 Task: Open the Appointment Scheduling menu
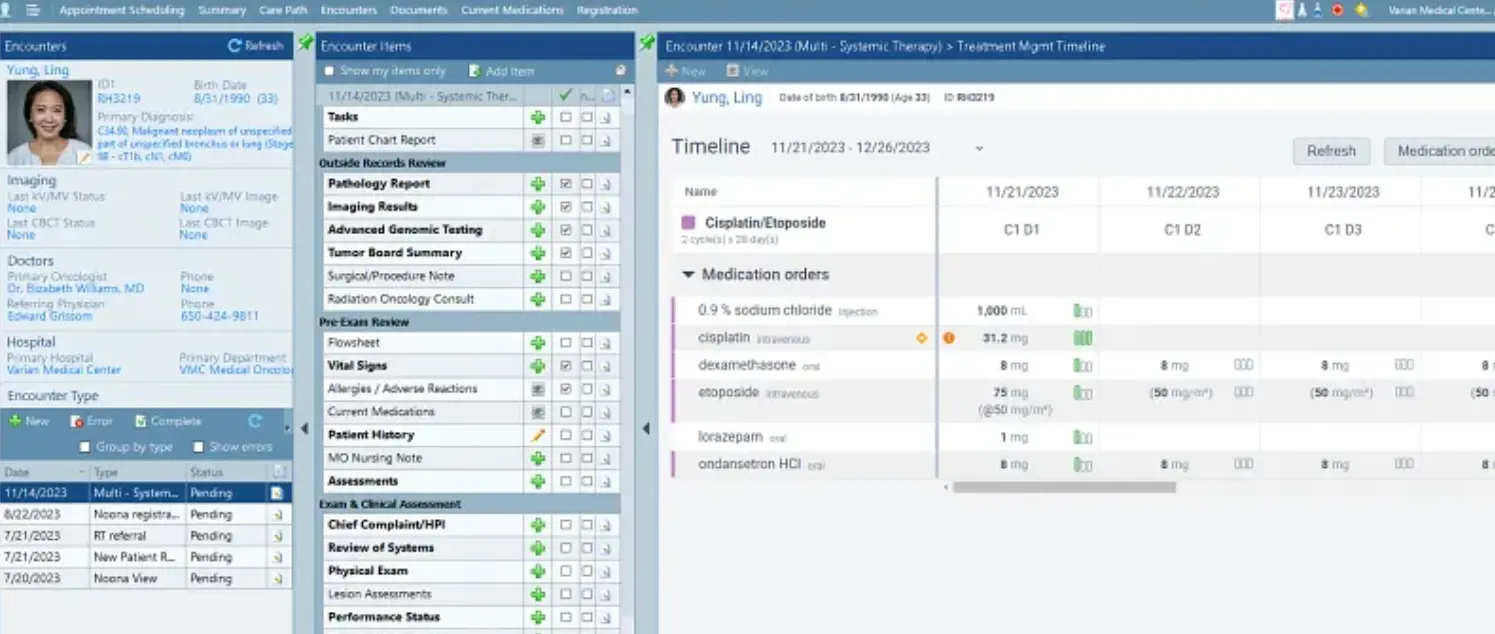(x=121, y=10)
